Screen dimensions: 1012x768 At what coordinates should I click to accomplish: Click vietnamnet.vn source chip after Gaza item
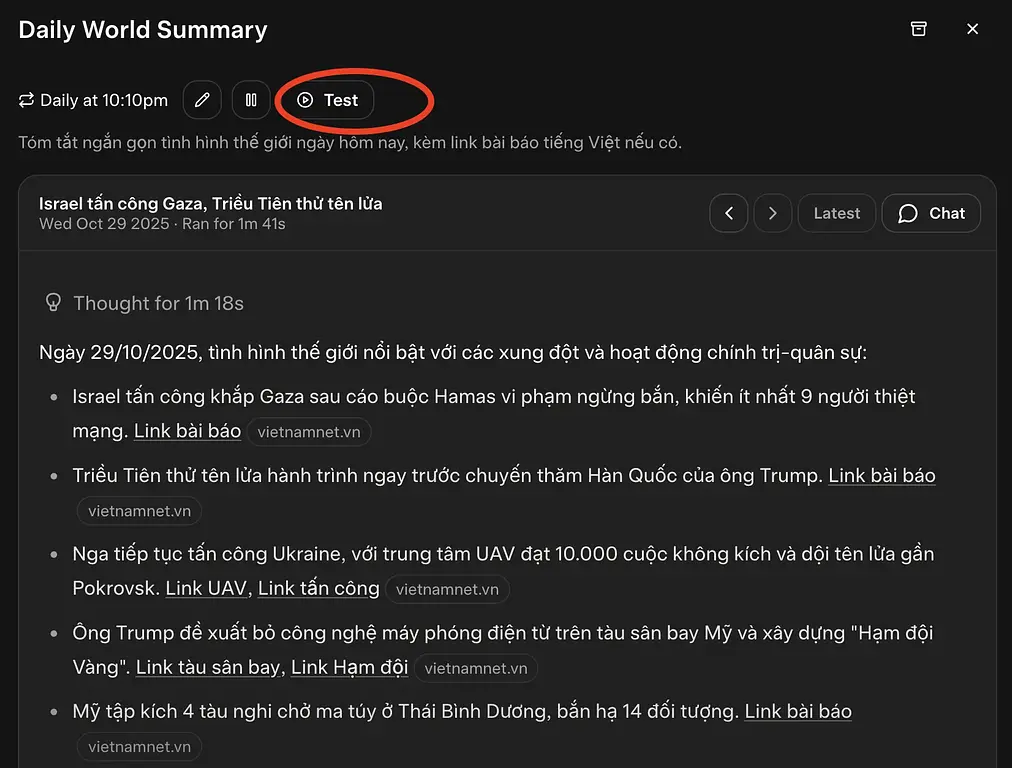coord(309,432)
